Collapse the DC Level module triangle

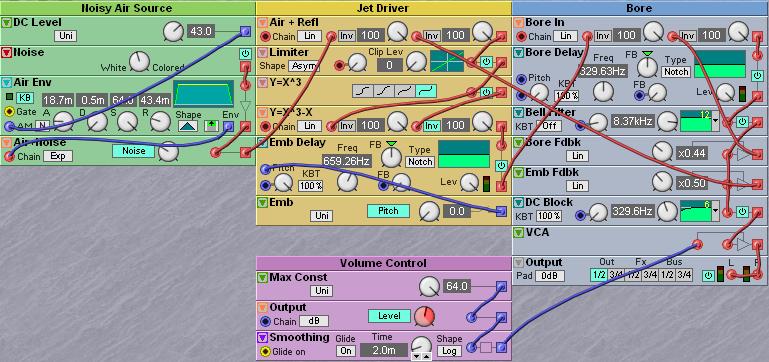point(6,23)
